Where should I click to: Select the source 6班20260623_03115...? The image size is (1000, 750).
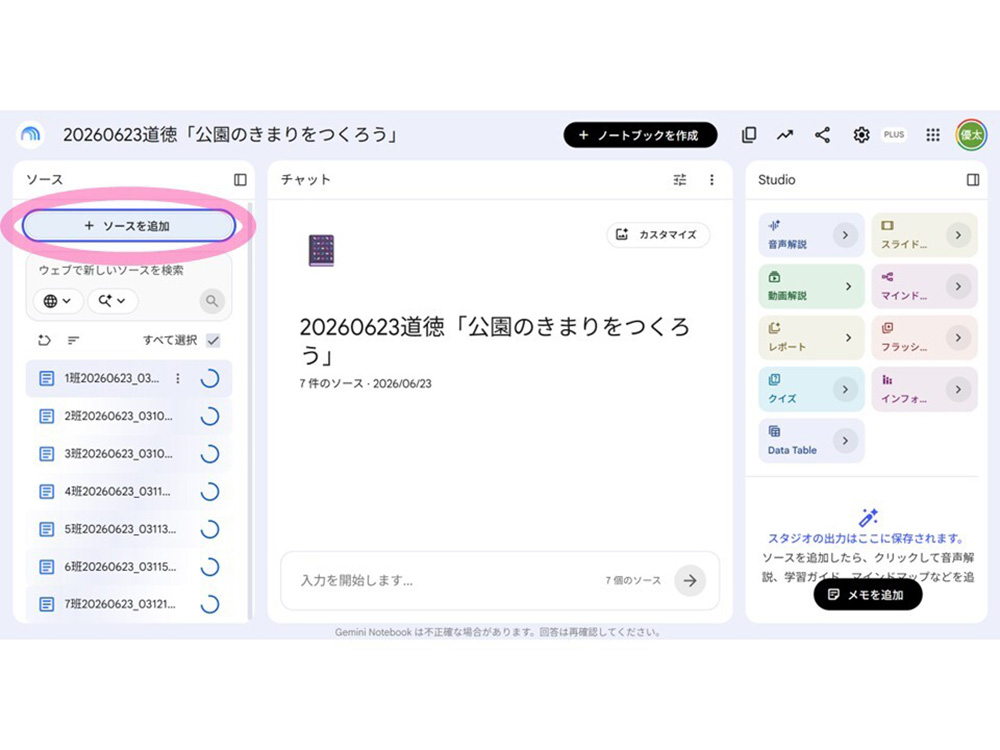129,567
